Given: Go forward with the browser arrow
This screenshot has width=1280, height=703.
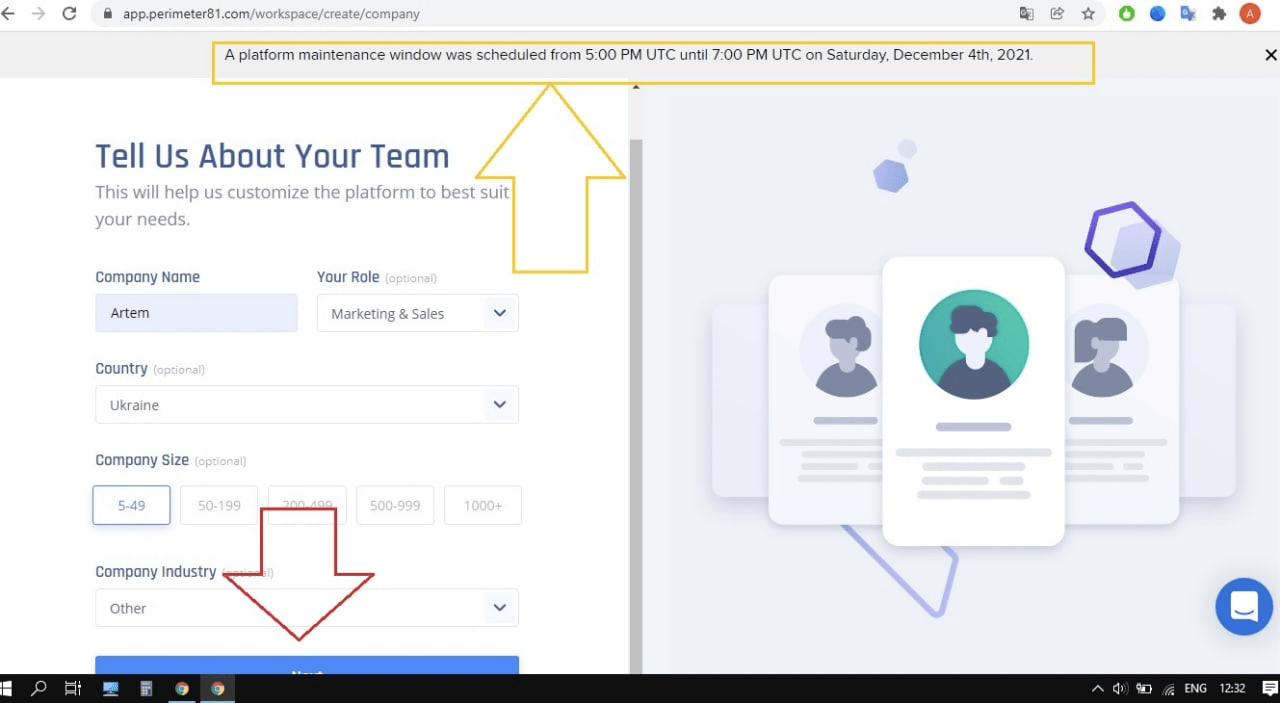Looking at the screenshot, I should coord(38,14).
